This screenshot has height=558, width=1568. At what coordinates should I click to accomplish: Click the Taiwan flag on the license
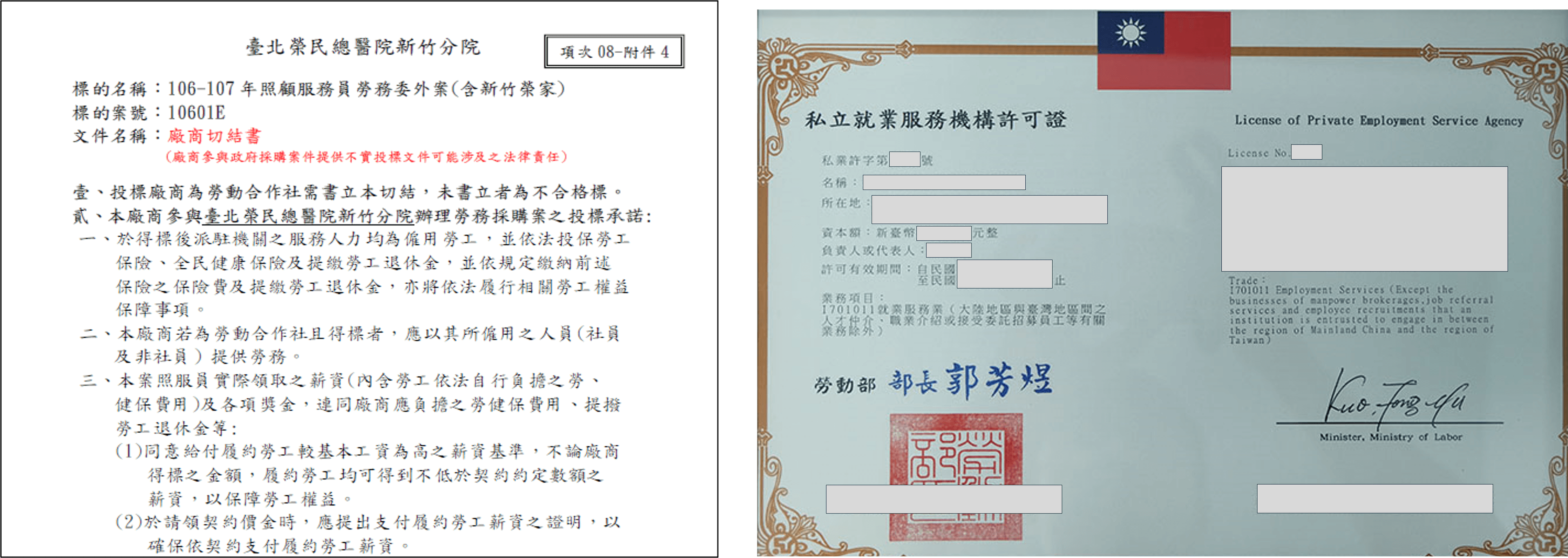(x=1163, y=50)
